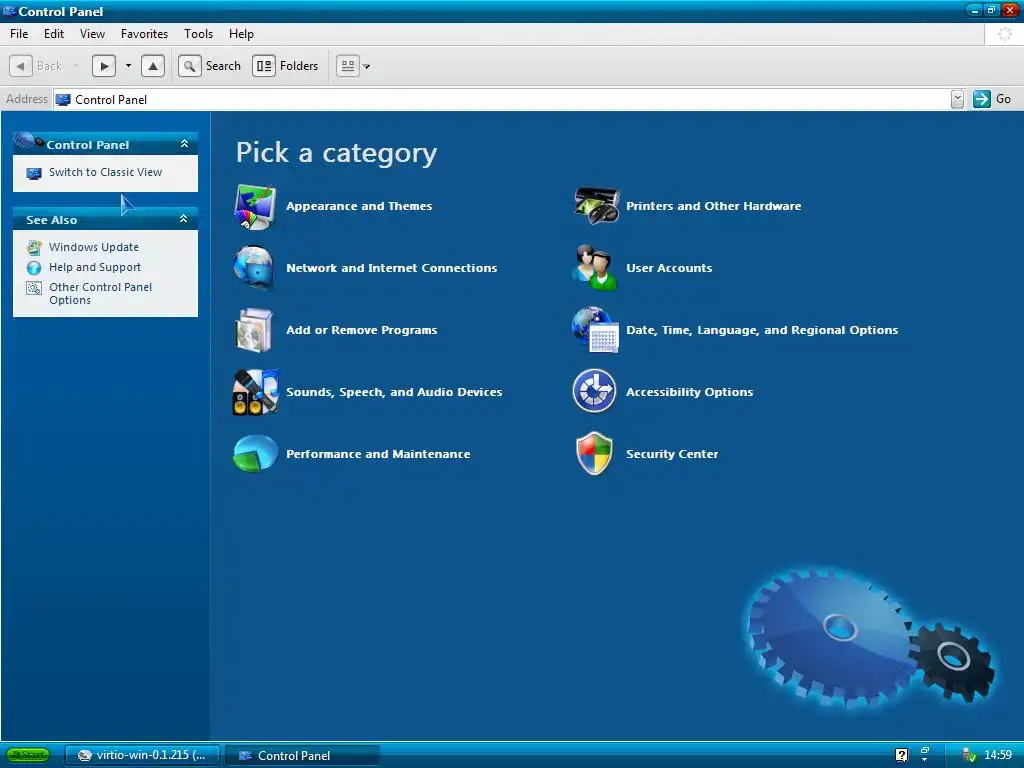Switch to virtio-win-0.1.215 taskbar button
The image size is (1024, 768).
144,756
